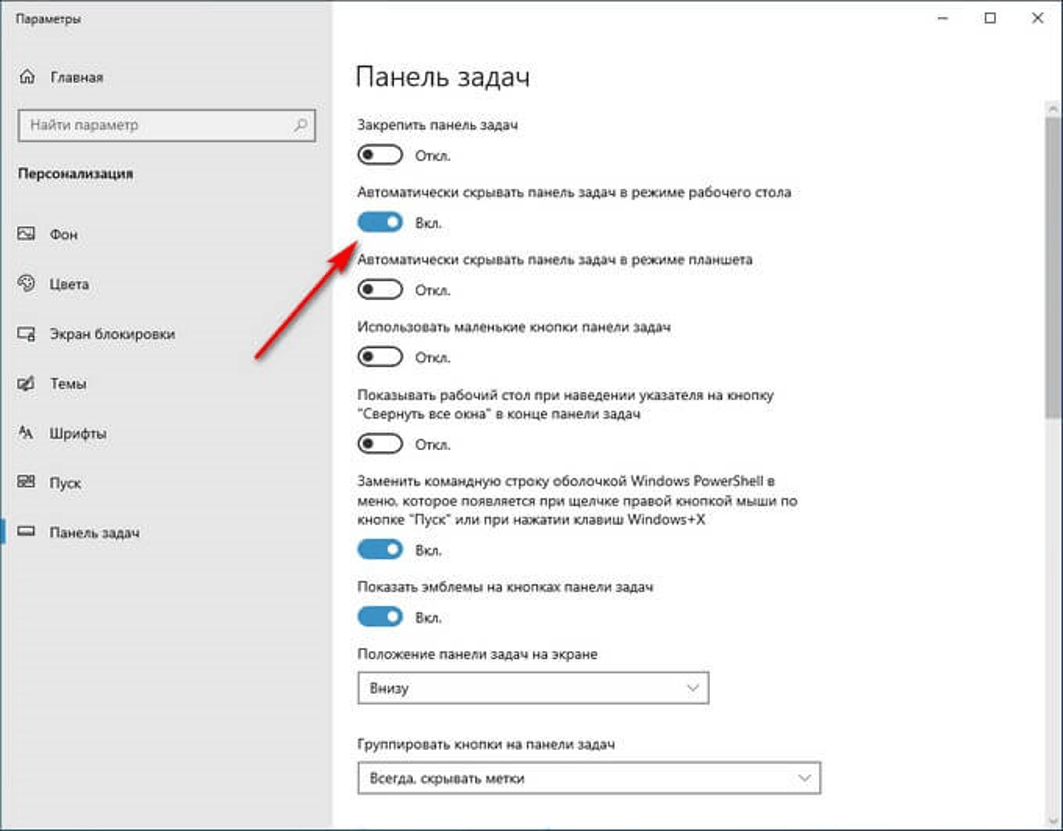Open the Панель задач sidebar section
This screenshot has height=831, width=1063.
pyautogui.click(x=94, y=533)
